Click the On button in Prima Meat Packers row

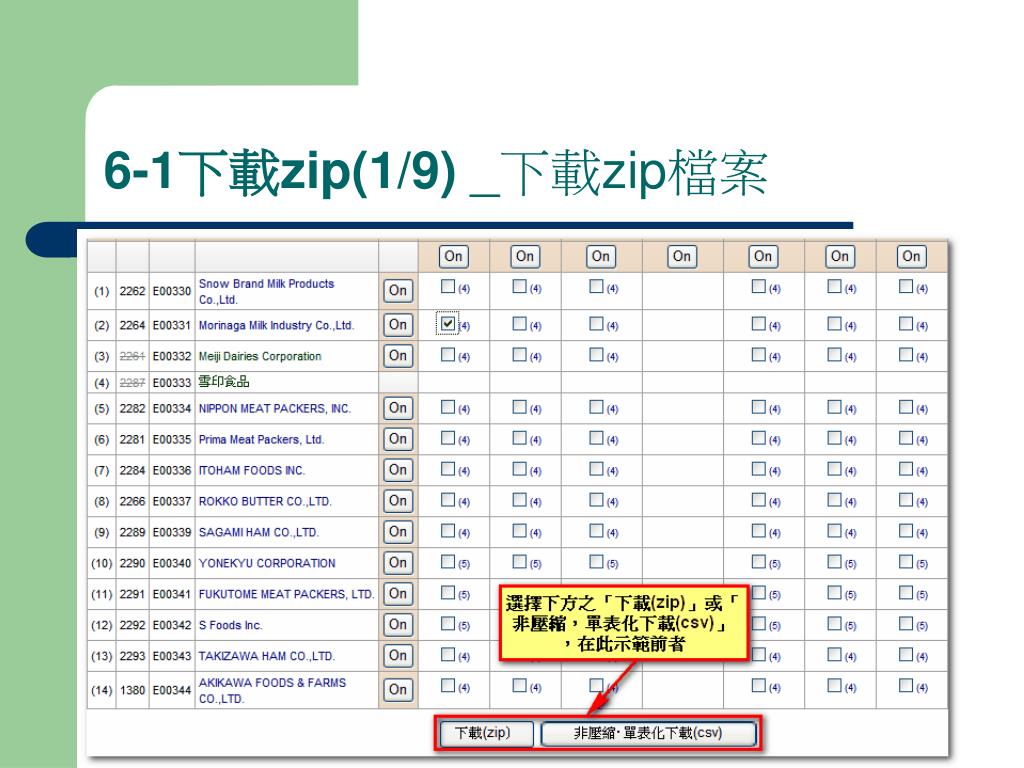click(398, 439)
